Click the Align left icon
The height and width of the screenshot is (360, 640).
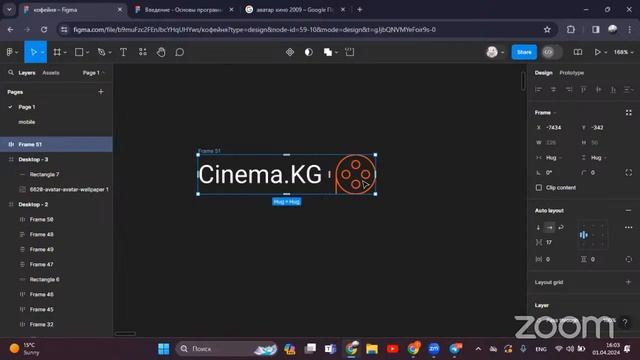(x=539, y=89)
